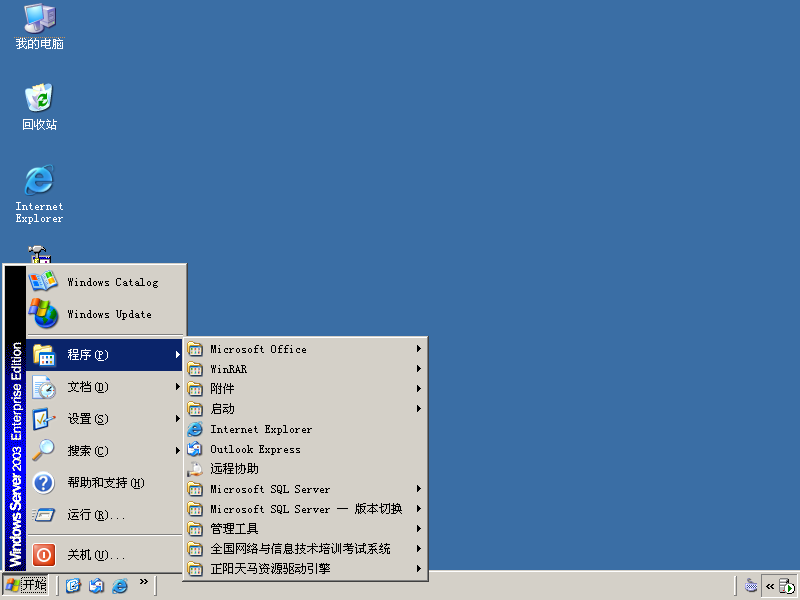
Task: Expand Microsoft Office submenu arrow
Action: click(418, 349)
